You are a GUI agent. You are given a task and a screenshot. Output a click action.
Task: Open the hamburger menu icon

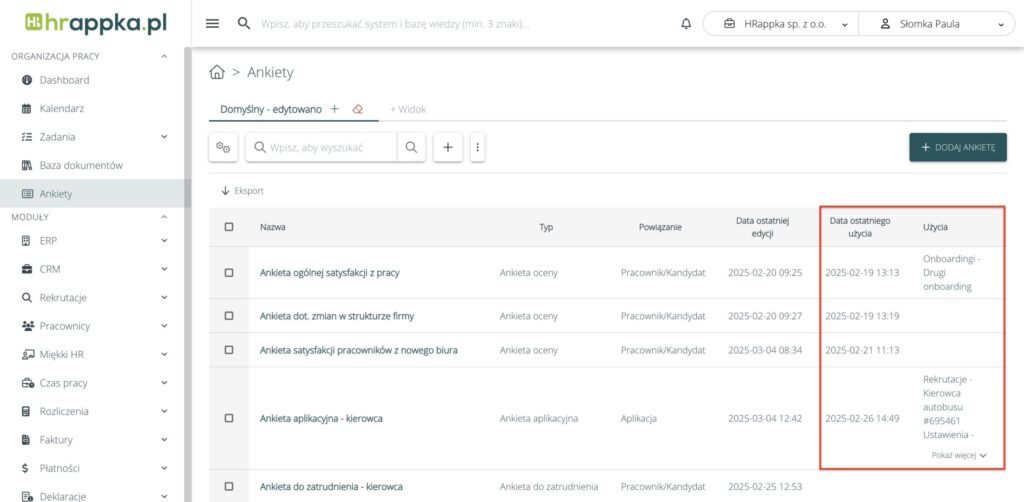point(212,24)
